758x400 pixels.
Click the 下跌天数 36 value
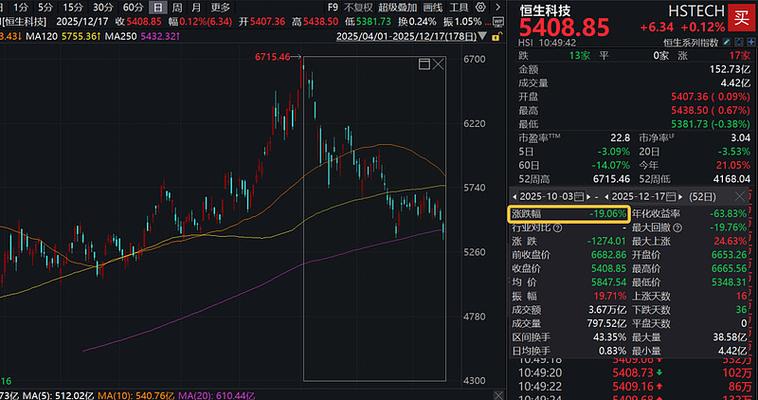(742, 310)
